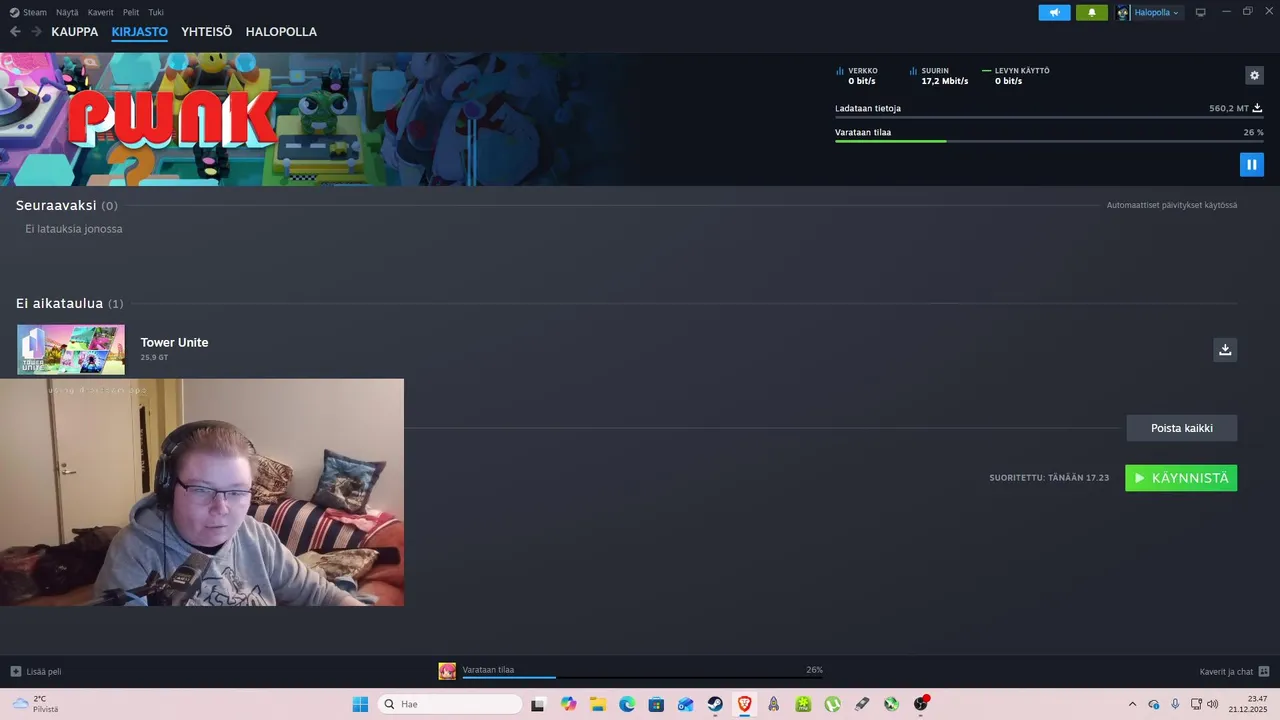Open Outlook from the taskbar
Viewport: 1280px width, 720px height.
point(686,704)
